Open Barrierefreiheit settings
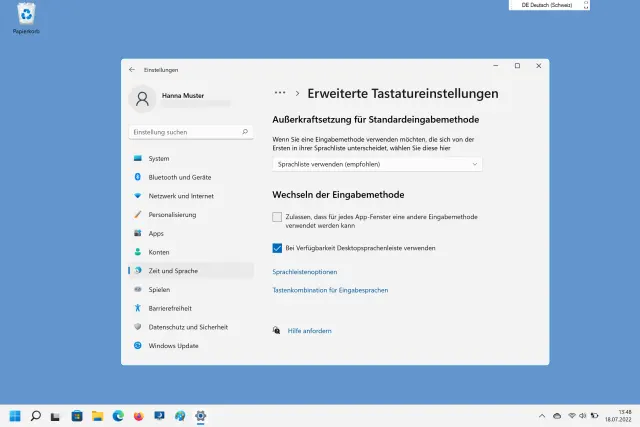This screenshot has width=640, height=427. (x=191, y=308)
